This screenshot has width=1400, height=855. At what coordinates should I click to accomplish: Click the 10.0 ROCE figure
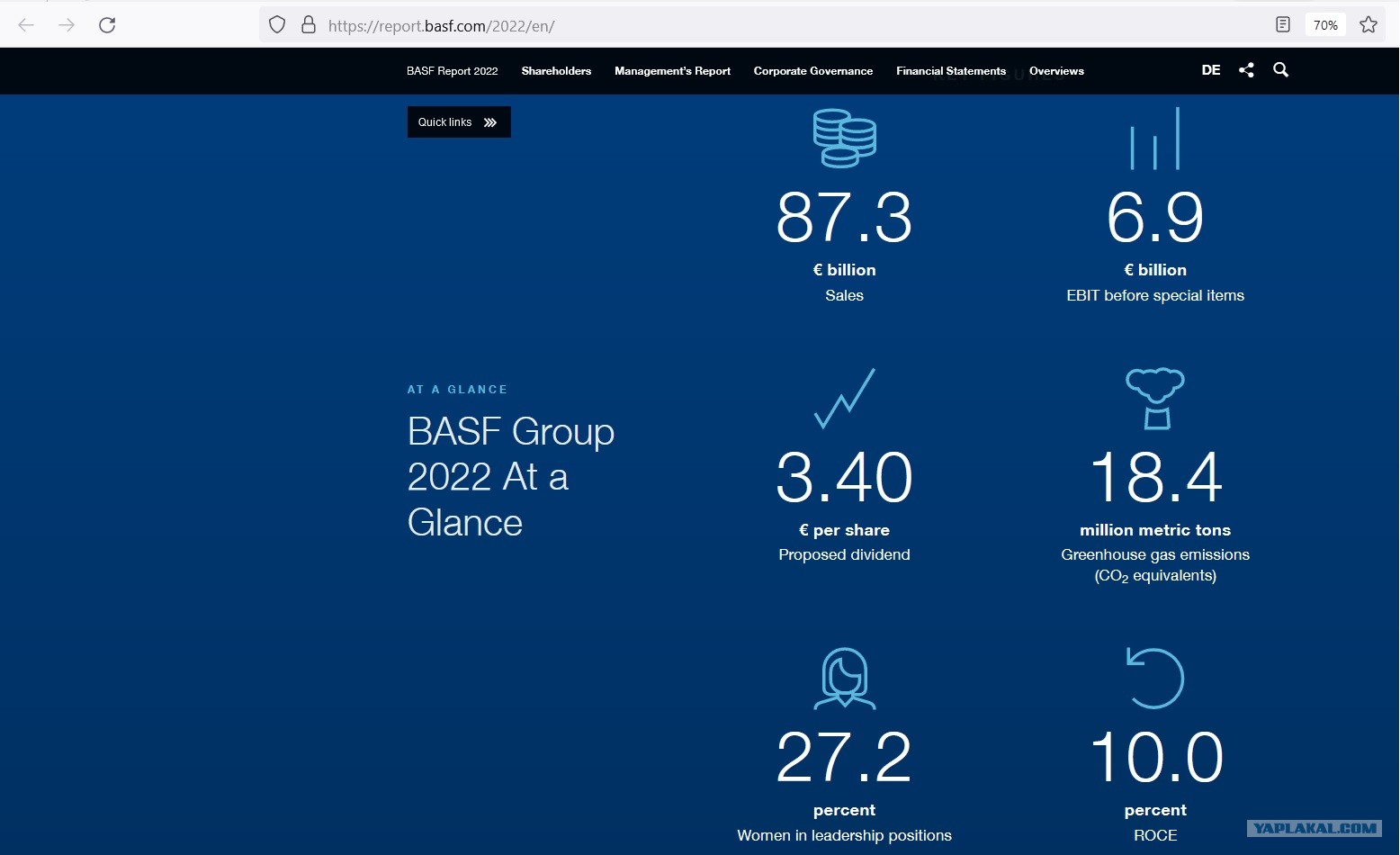1155,758
